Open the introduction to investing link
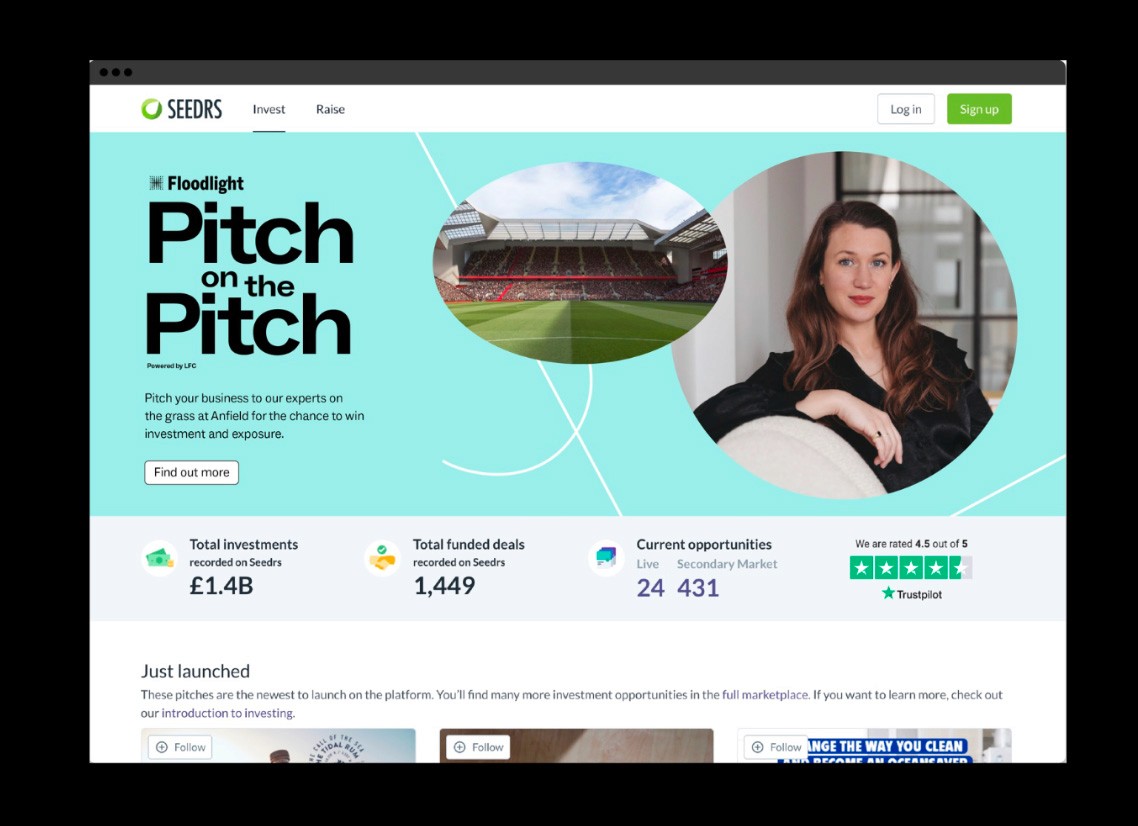 (x=228, y=713)
